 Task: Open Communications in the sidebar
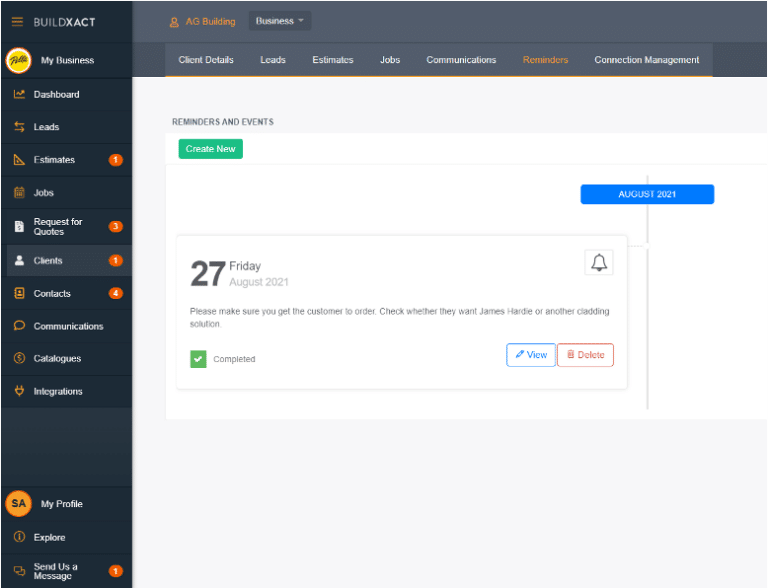tap(67, 326)
